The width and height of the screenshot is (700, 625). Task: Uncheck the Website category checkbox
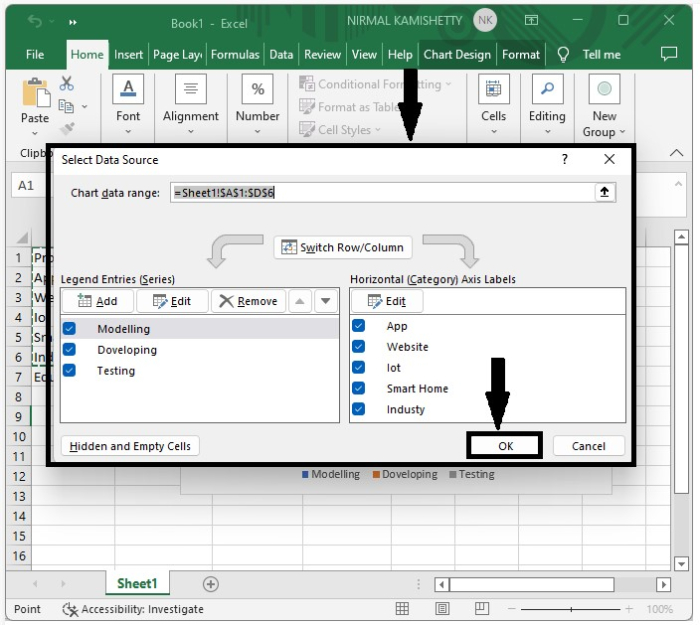(x=358, y=346)
